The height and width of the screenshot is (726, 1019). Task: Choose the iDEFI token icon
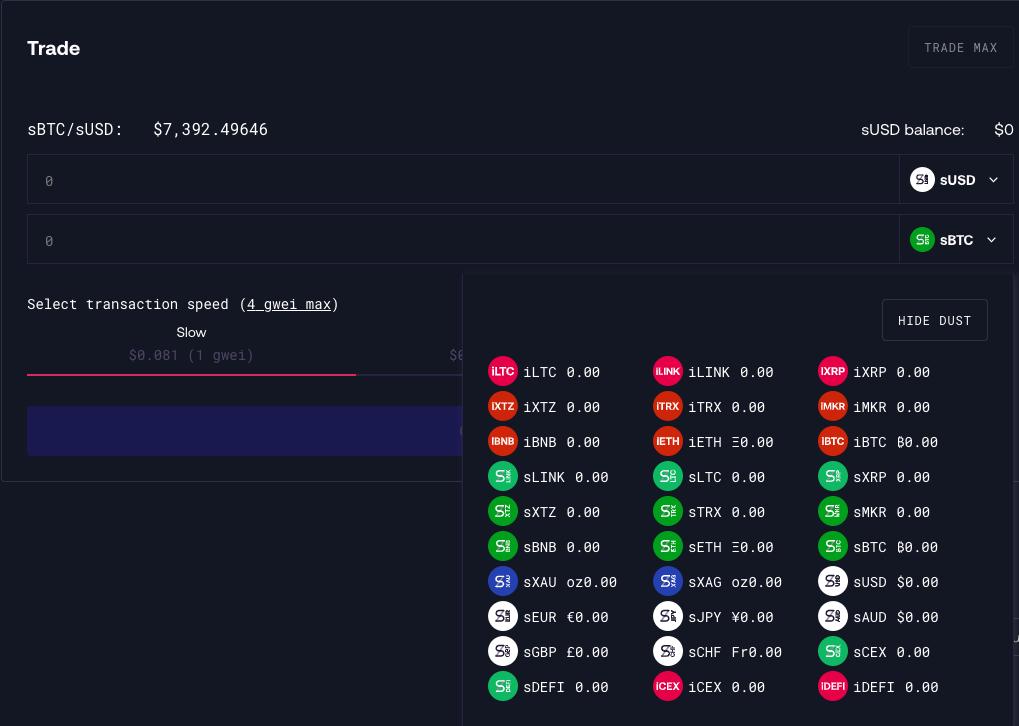click(x=832, y=687)
